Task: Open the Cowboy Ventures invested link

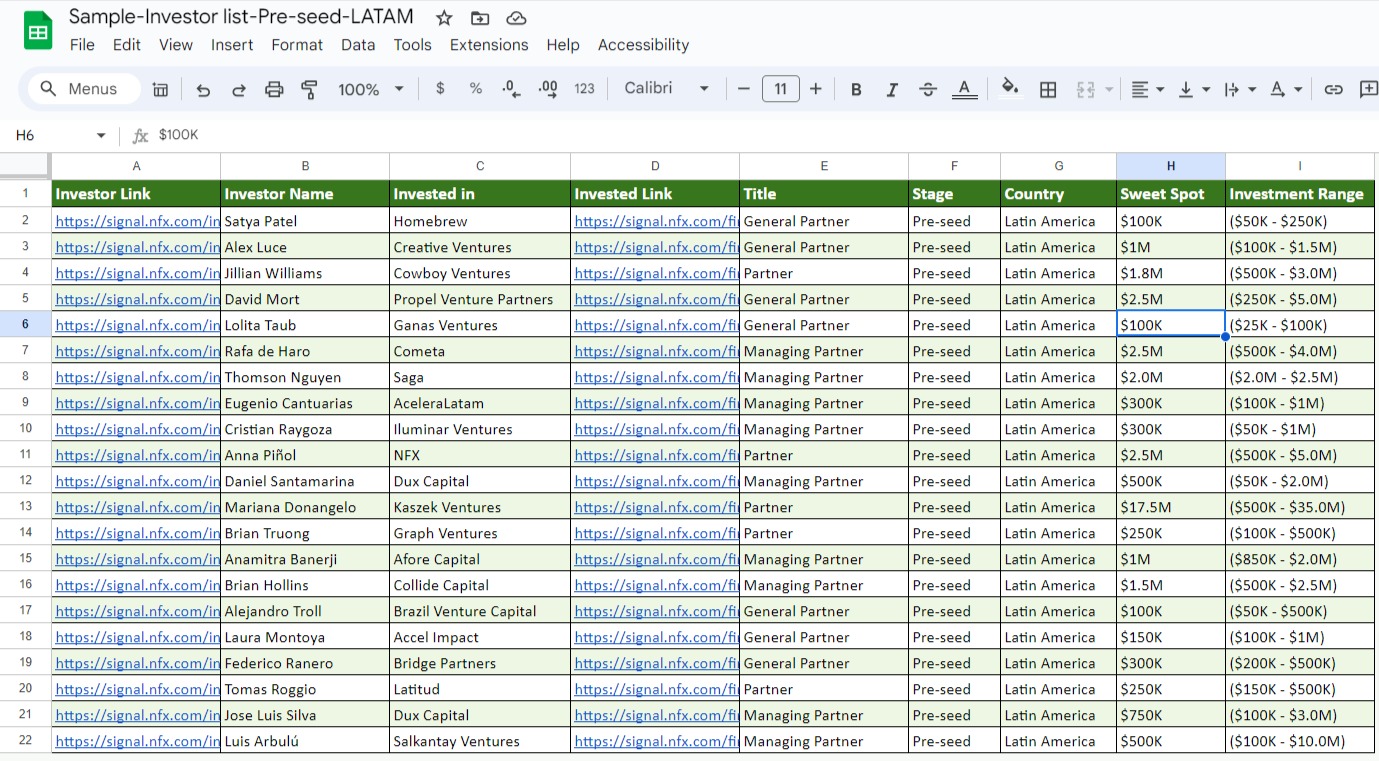Action: (x=656, y=273)
